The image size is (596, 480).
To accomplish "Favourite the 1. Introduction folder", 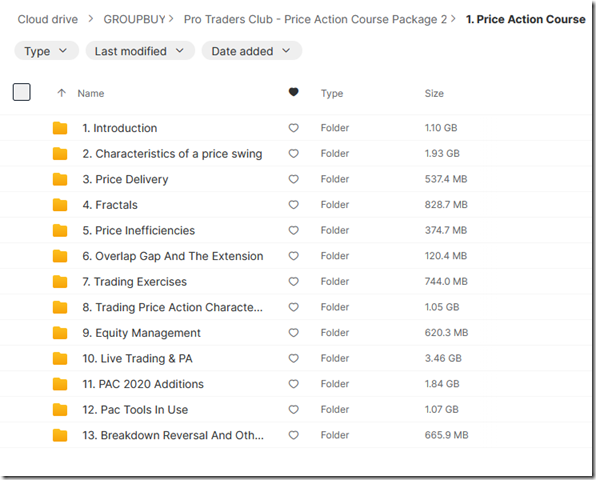I will [293, 128].
